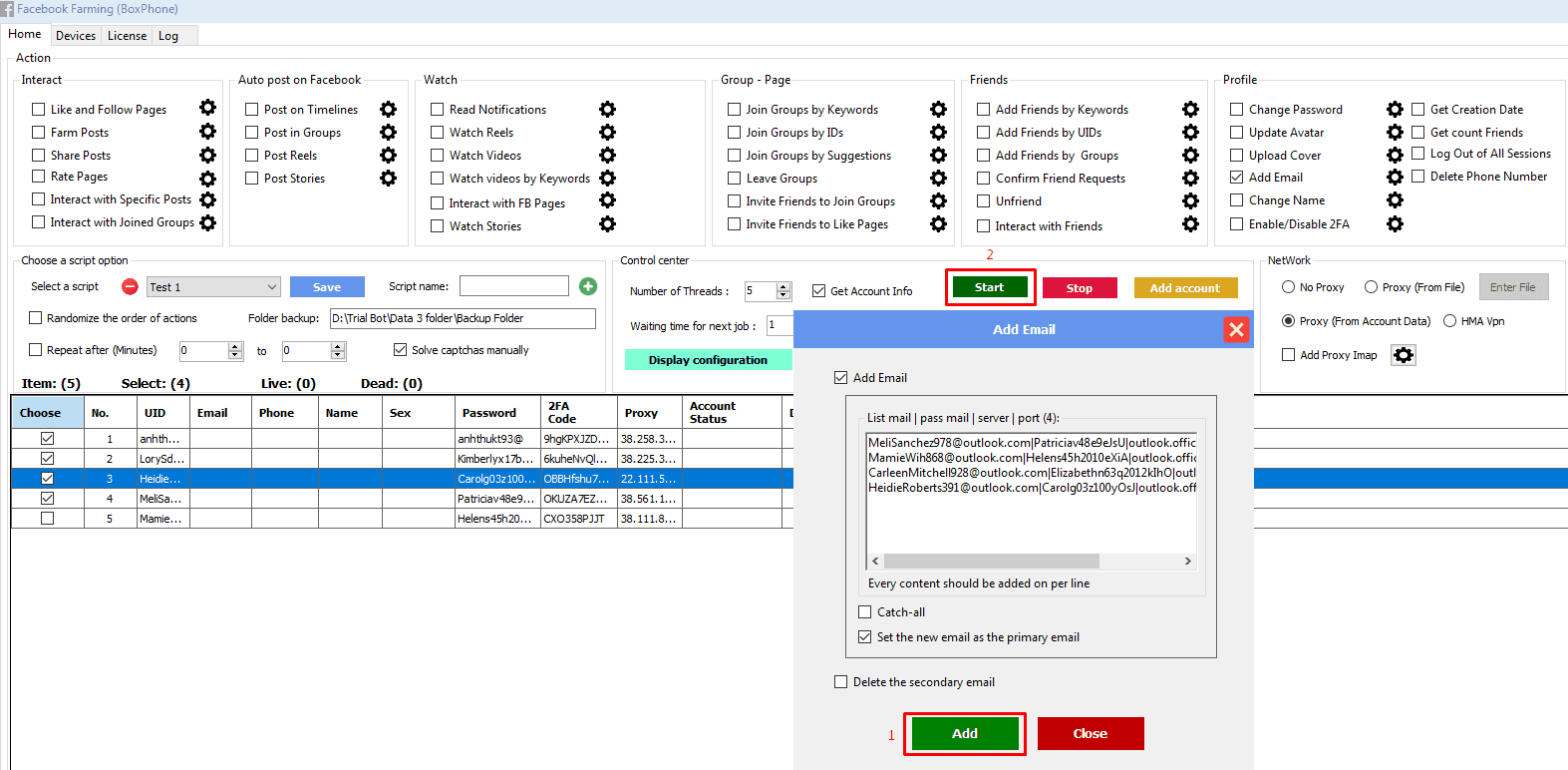Decrease the Number of Threads stepper
The image size is (1568, 770).
click(x=784, y=295)
